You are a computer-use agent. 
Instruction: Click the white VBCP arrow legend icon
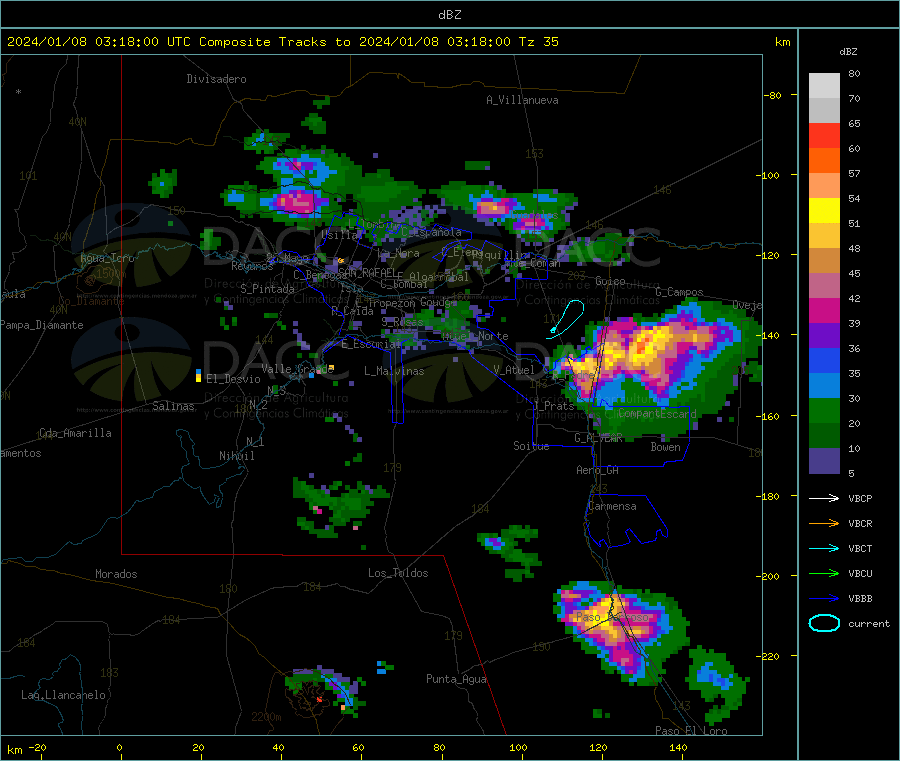coord(824,498)
